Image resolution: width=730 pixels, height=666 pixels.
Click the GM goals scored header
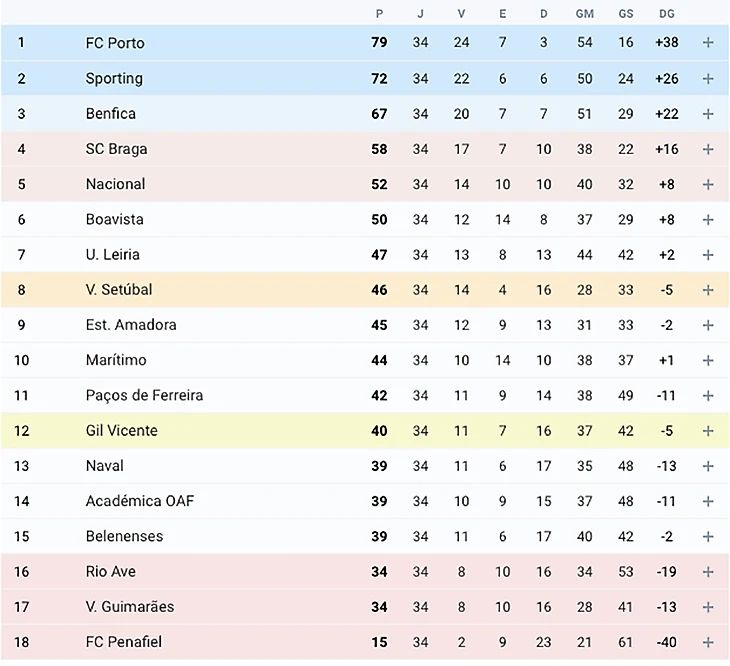[585, 14]
